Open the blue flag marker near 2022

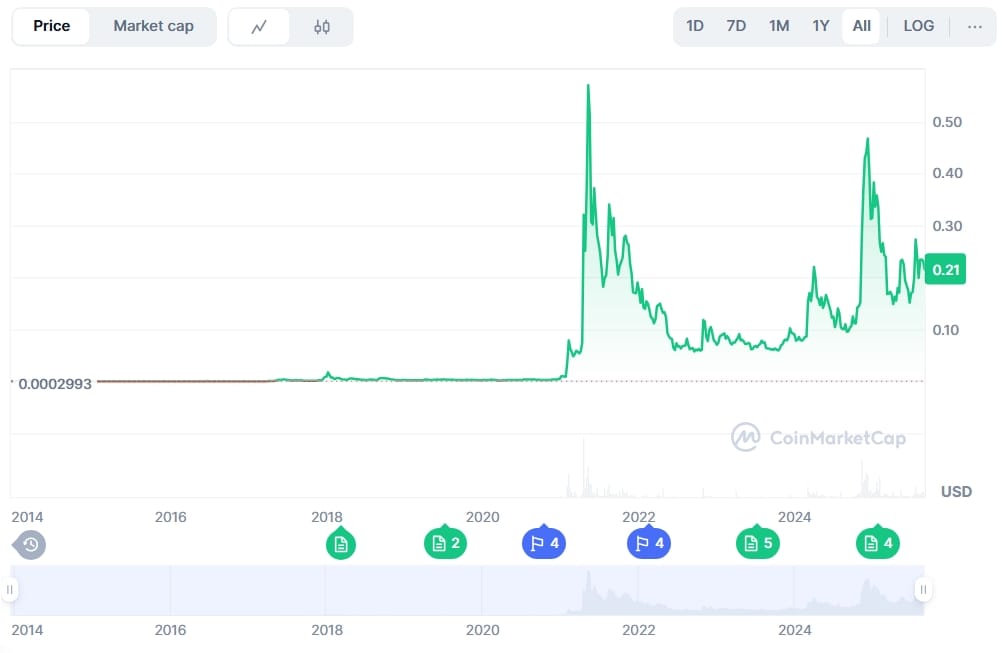[648, 544]
